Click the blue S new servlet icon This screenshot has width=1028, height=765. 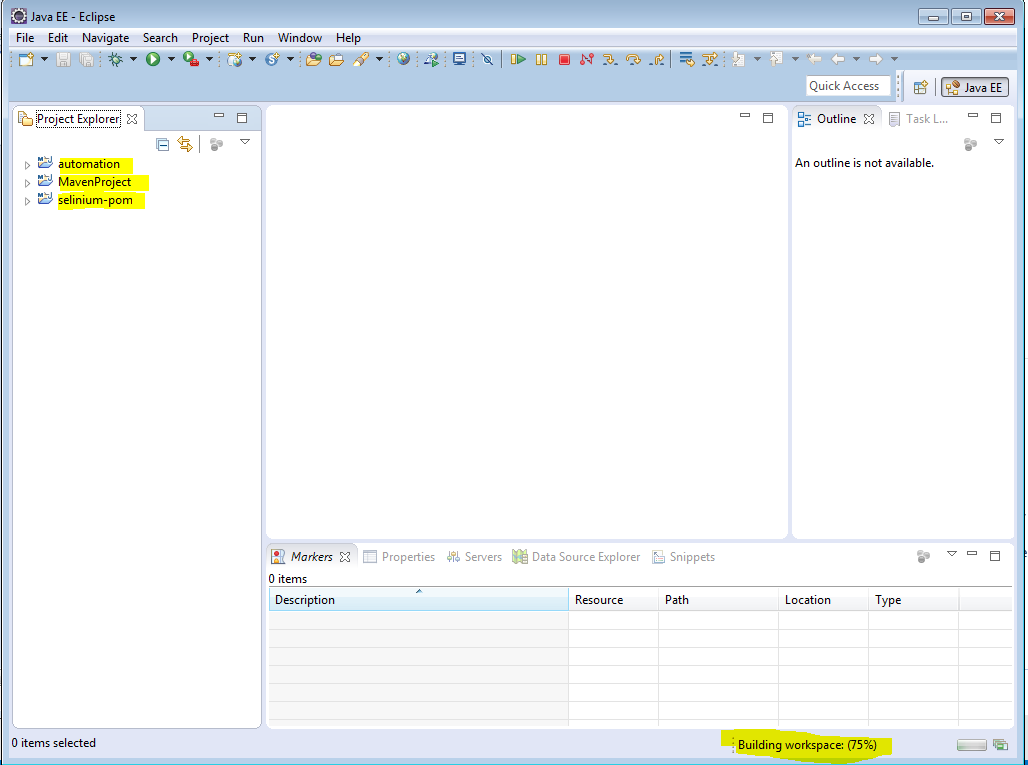(x=272, y=60)
